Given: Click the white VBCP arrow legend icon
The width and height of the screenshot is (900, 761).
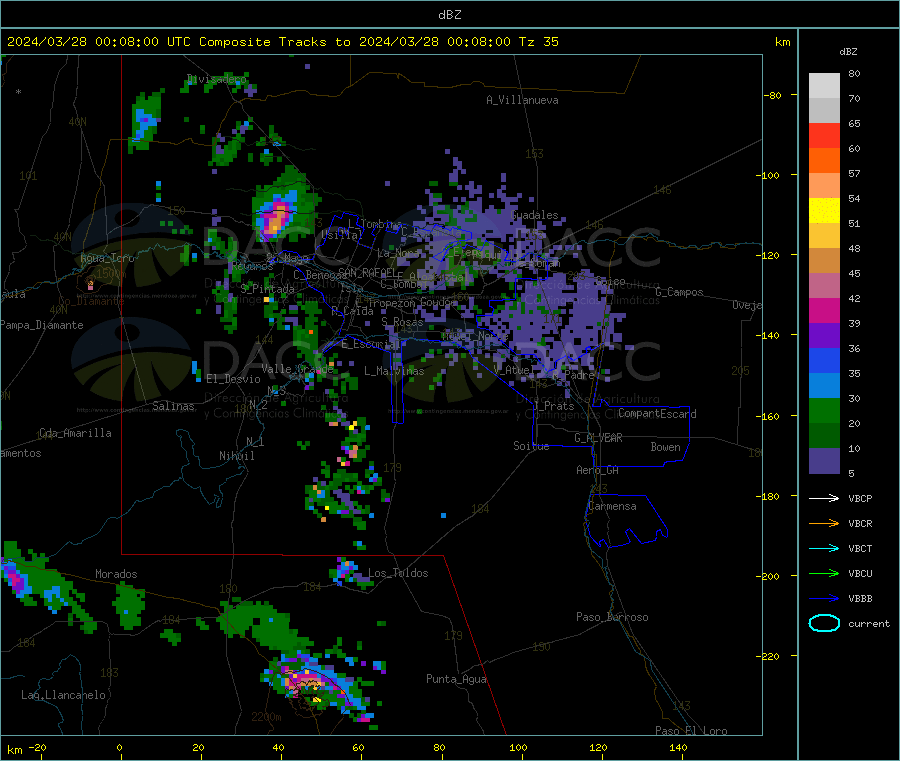Looking at the screenshot, I should point(824,498).
